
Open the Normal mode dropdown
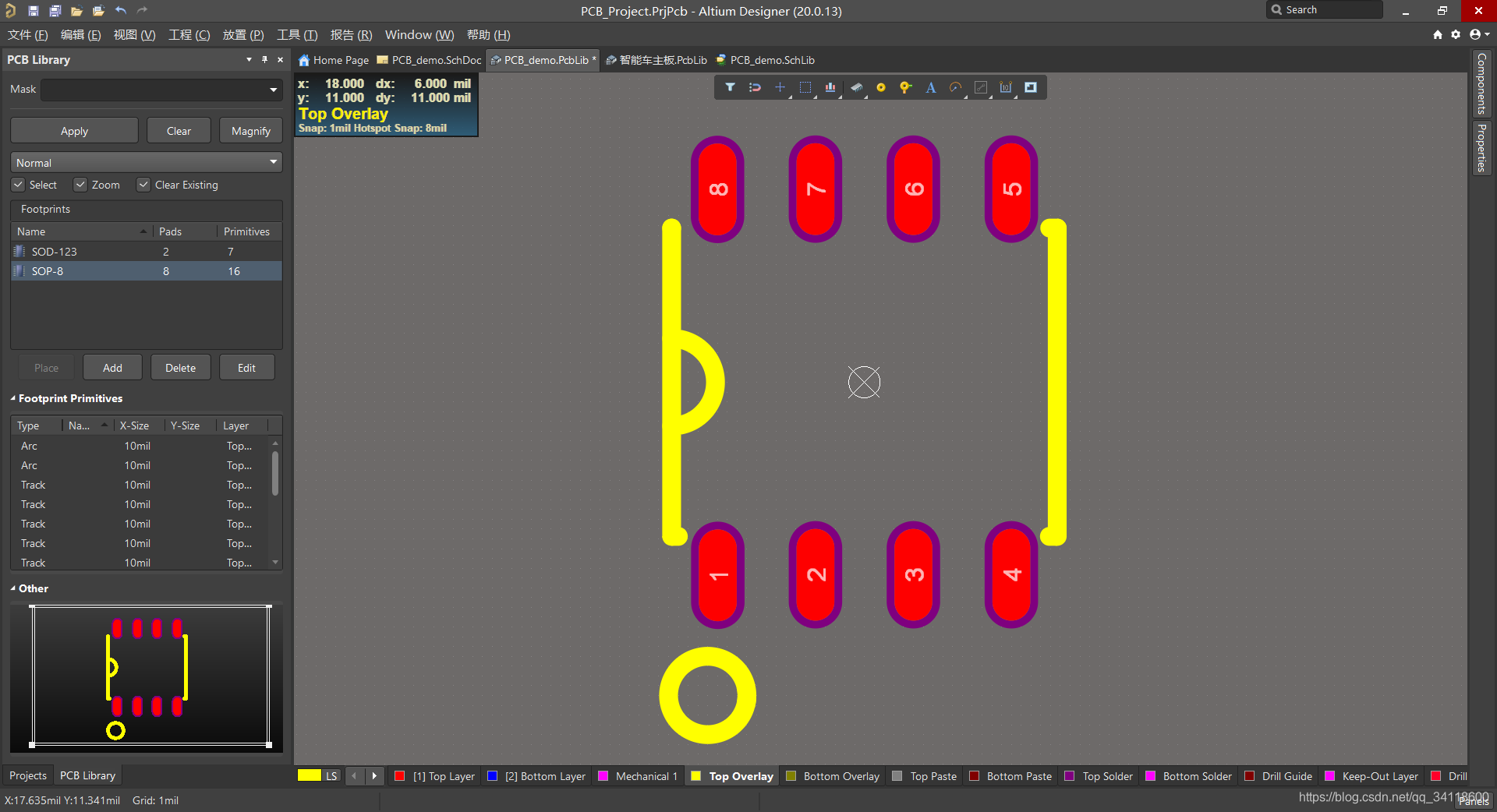pyautogui.click(x=274, y=162)
